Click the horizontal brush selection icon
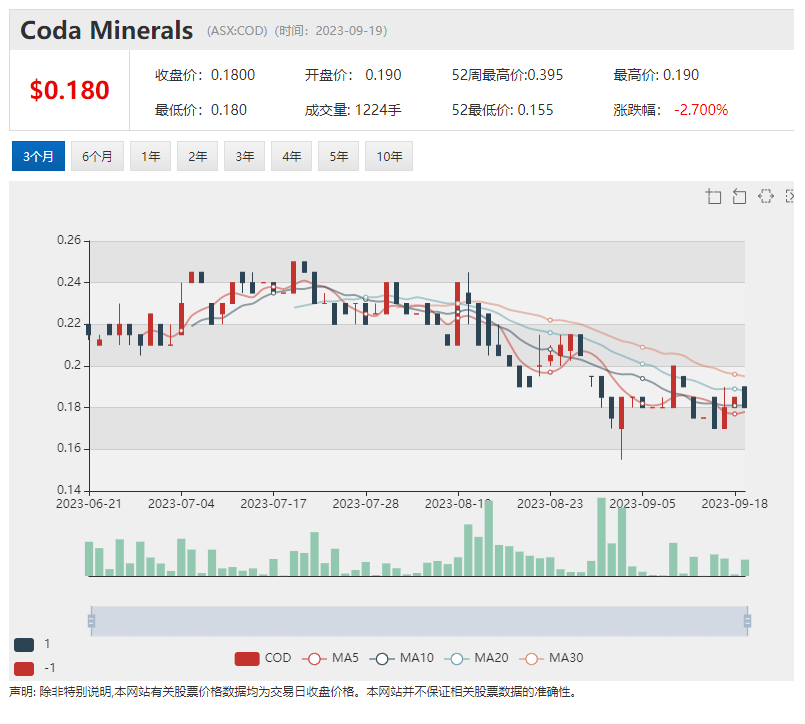The width and height of the screenshot is (805, 724). (x=766, y=196)
